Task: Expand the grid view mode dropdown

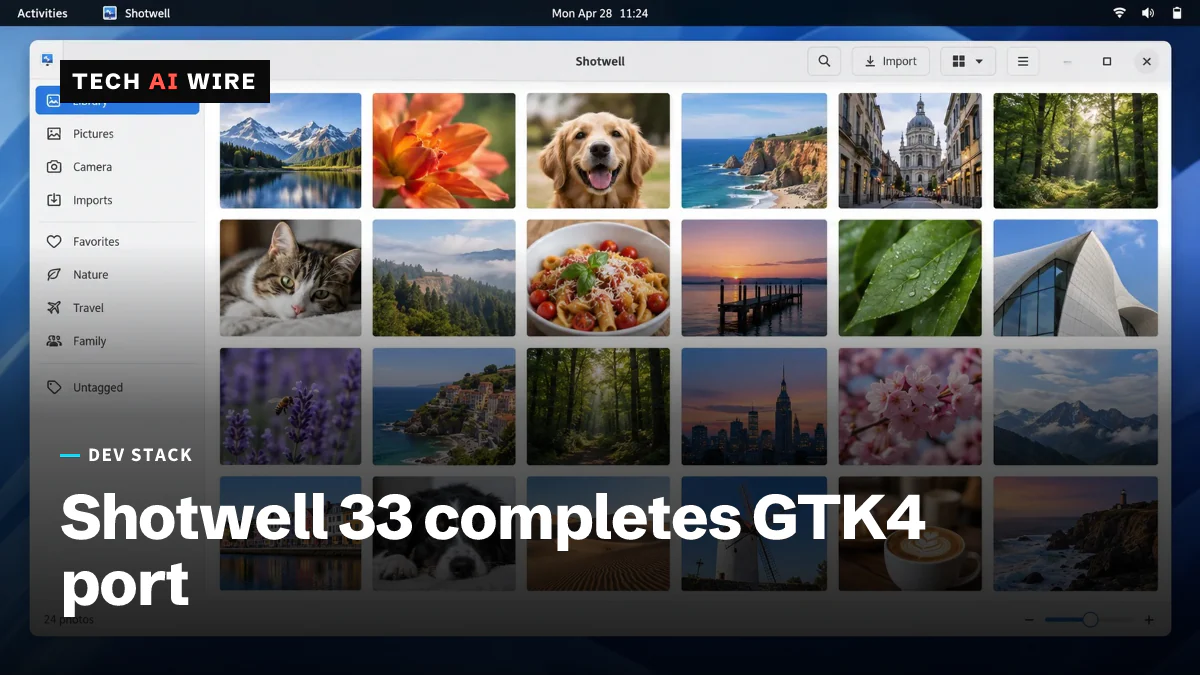Action: (967, 61)
